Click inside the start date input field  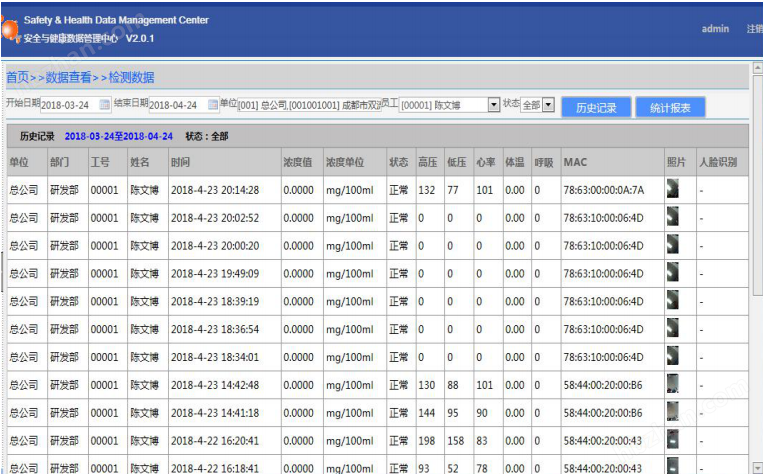click(67, 105)
